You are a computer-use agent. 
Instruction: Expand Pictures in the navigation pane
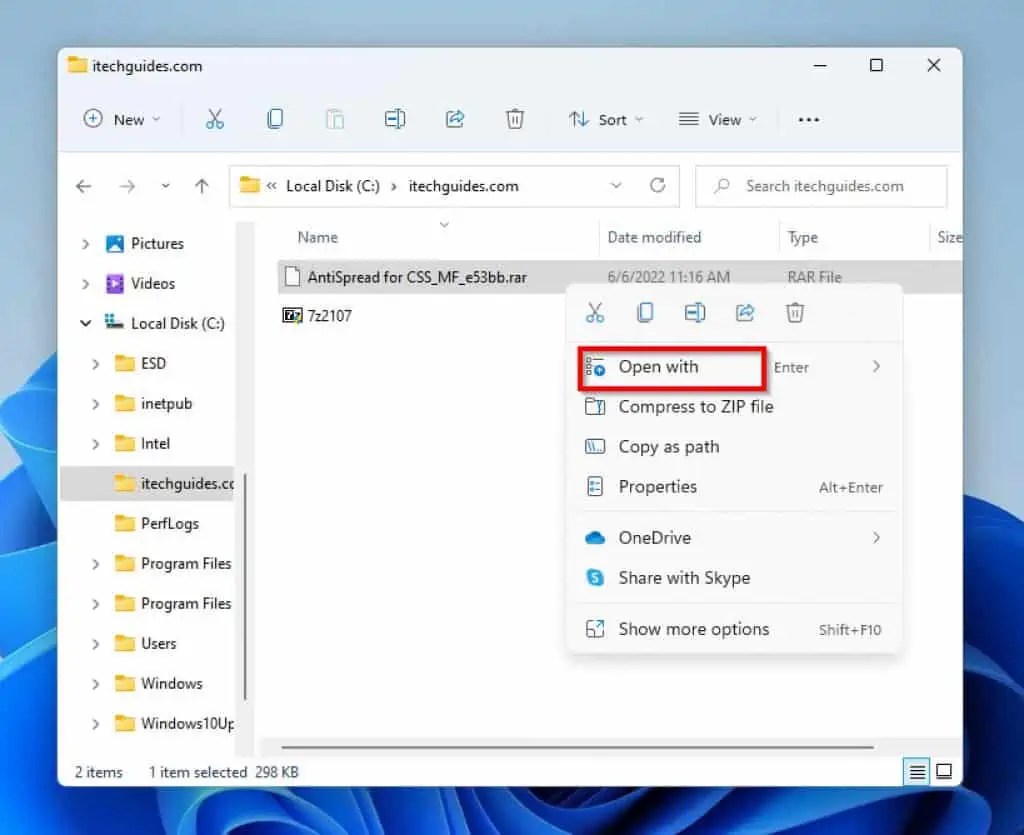[x=85, y=243]
